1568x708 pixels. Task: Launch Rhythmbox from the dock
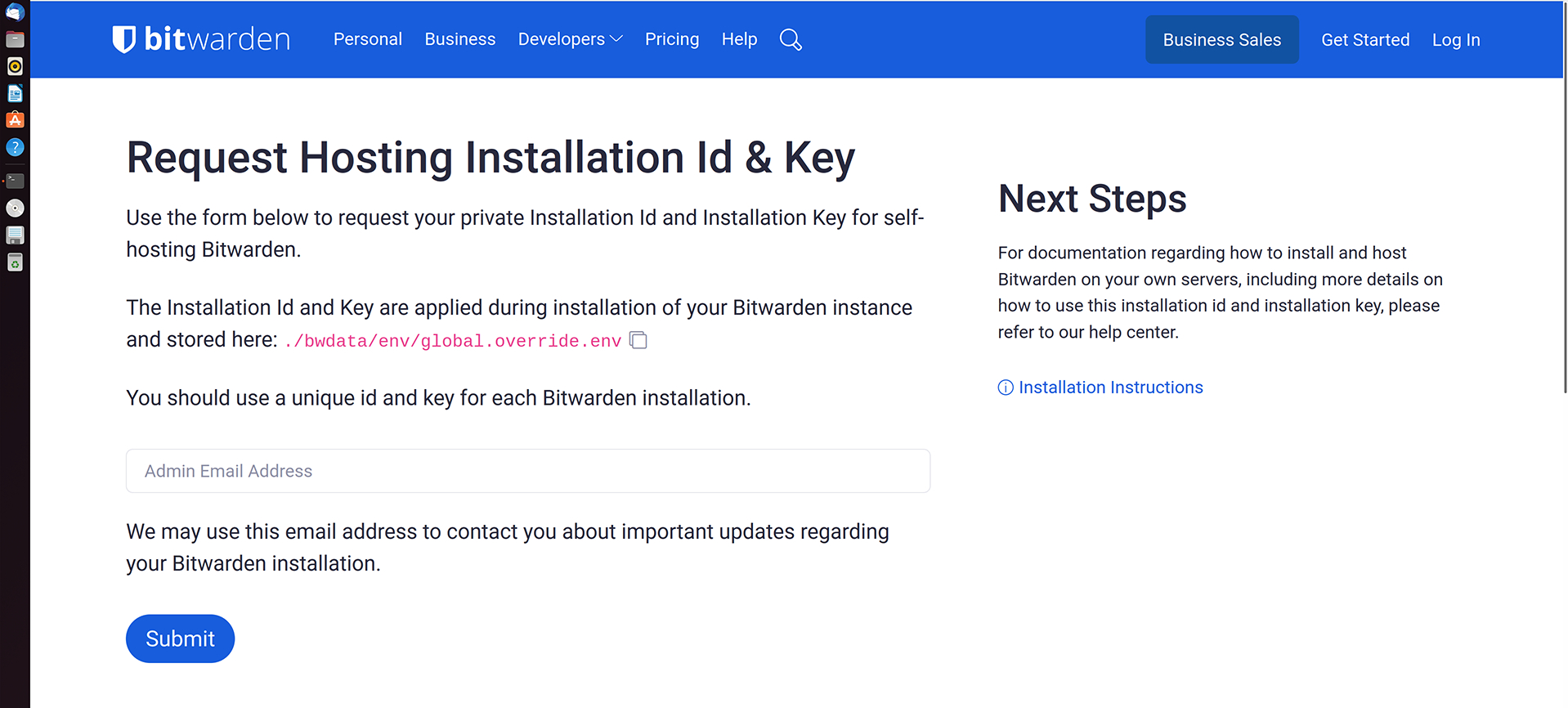pyautogui.click(x=15, y=66)
